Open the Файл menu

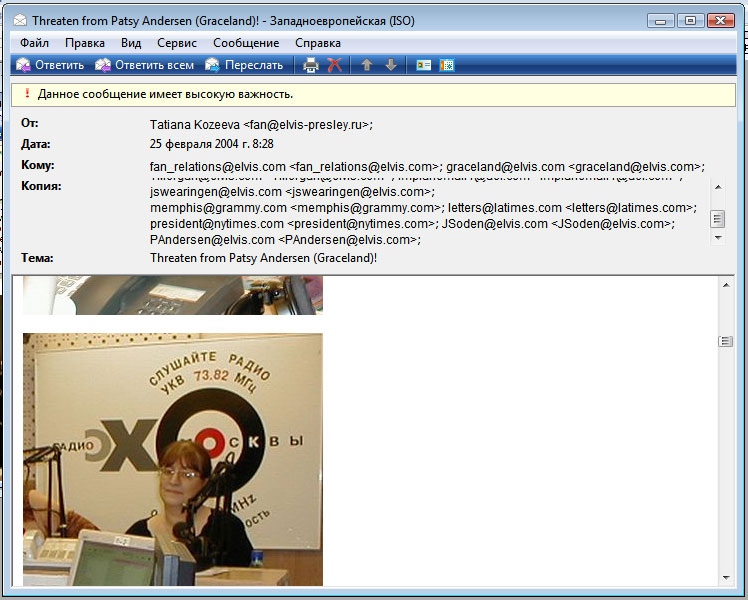[34, 43]
